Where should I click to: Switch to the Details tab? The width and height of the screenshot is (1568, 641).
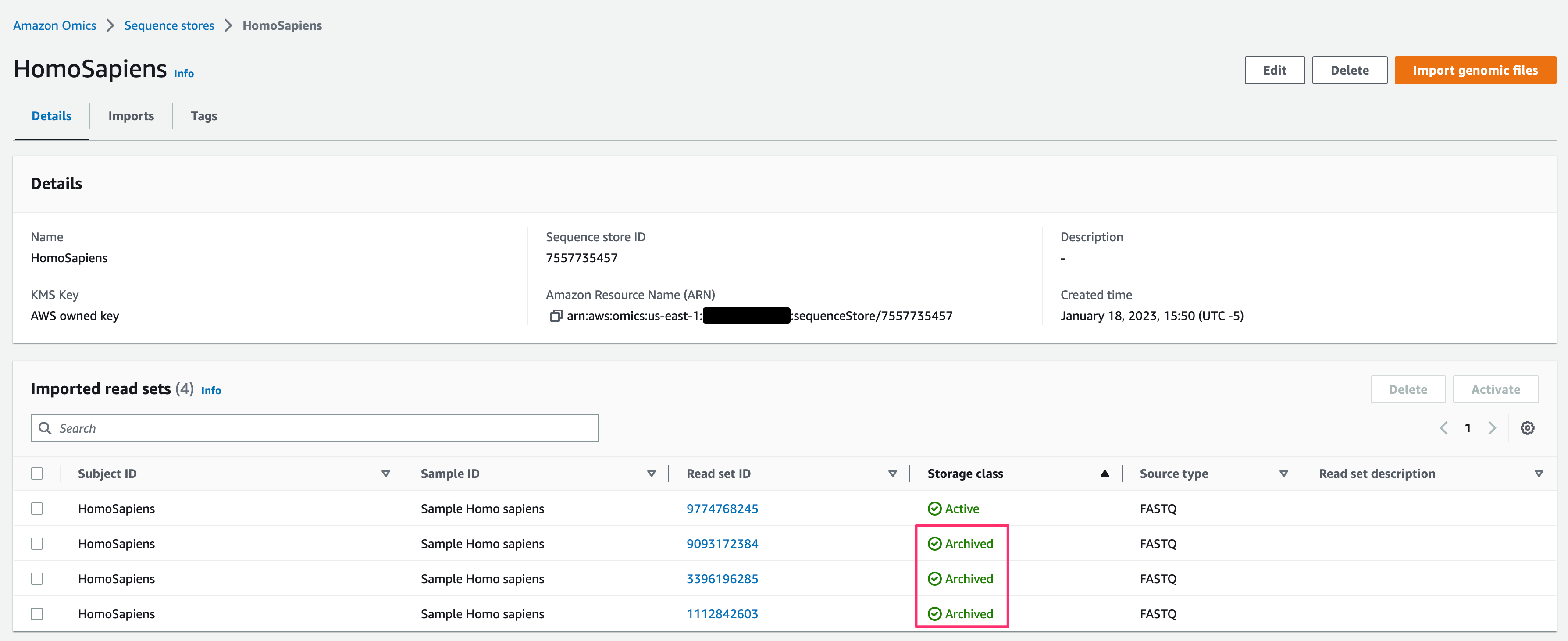(52, 116)
